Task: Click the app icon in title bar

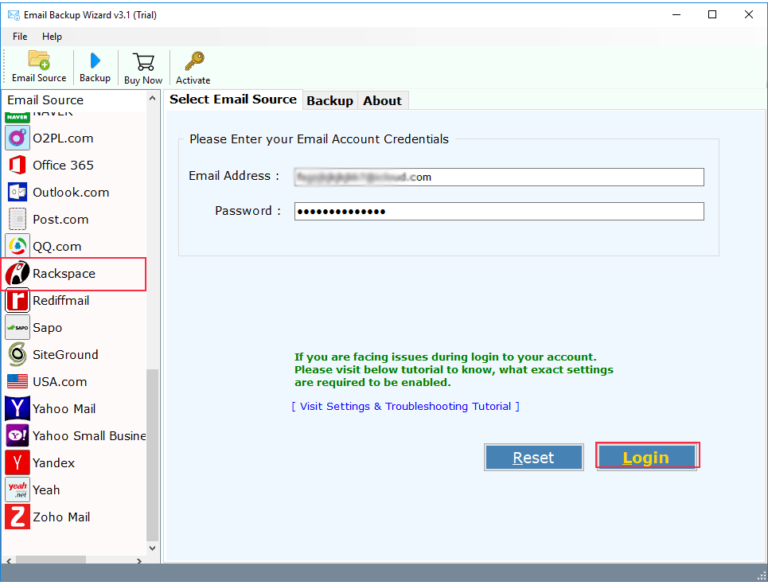Action: pyautogui.click(x=13, y=15)
